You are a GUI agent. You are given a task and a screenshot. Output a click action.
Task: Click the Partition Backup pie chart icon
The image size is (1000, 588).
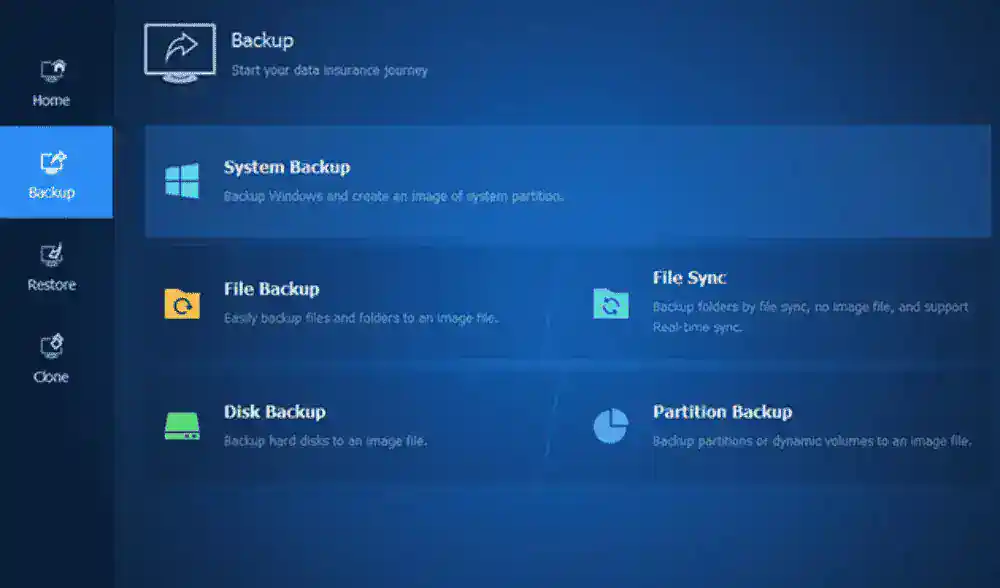tap(611, 426)
